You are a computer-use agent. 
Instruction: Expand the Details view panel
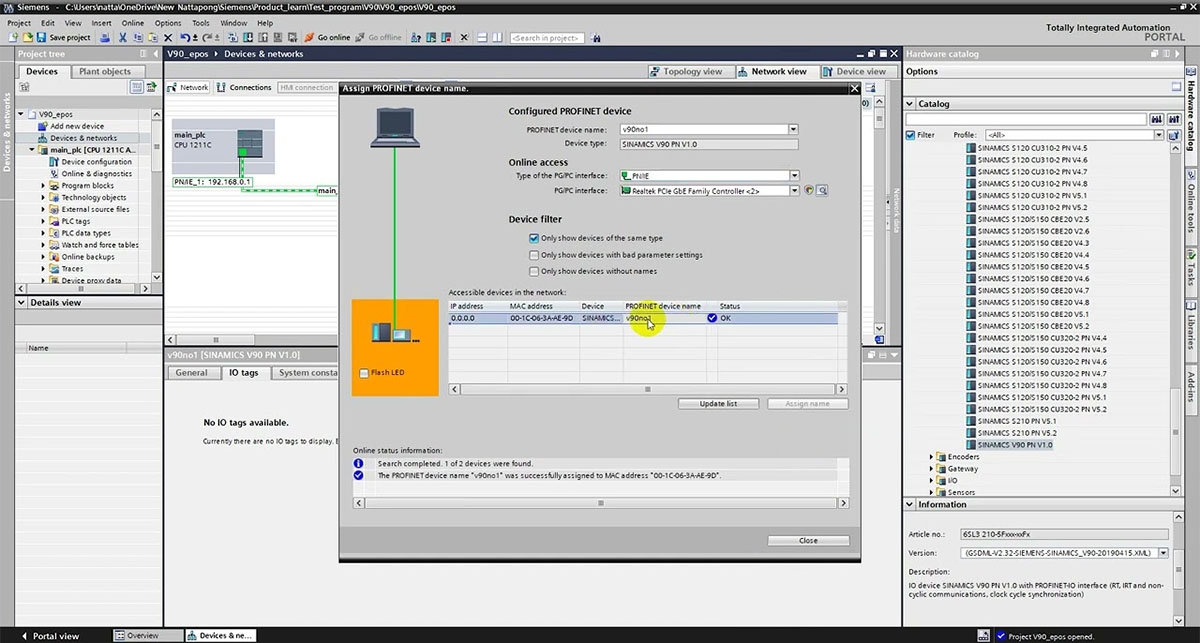23,302
